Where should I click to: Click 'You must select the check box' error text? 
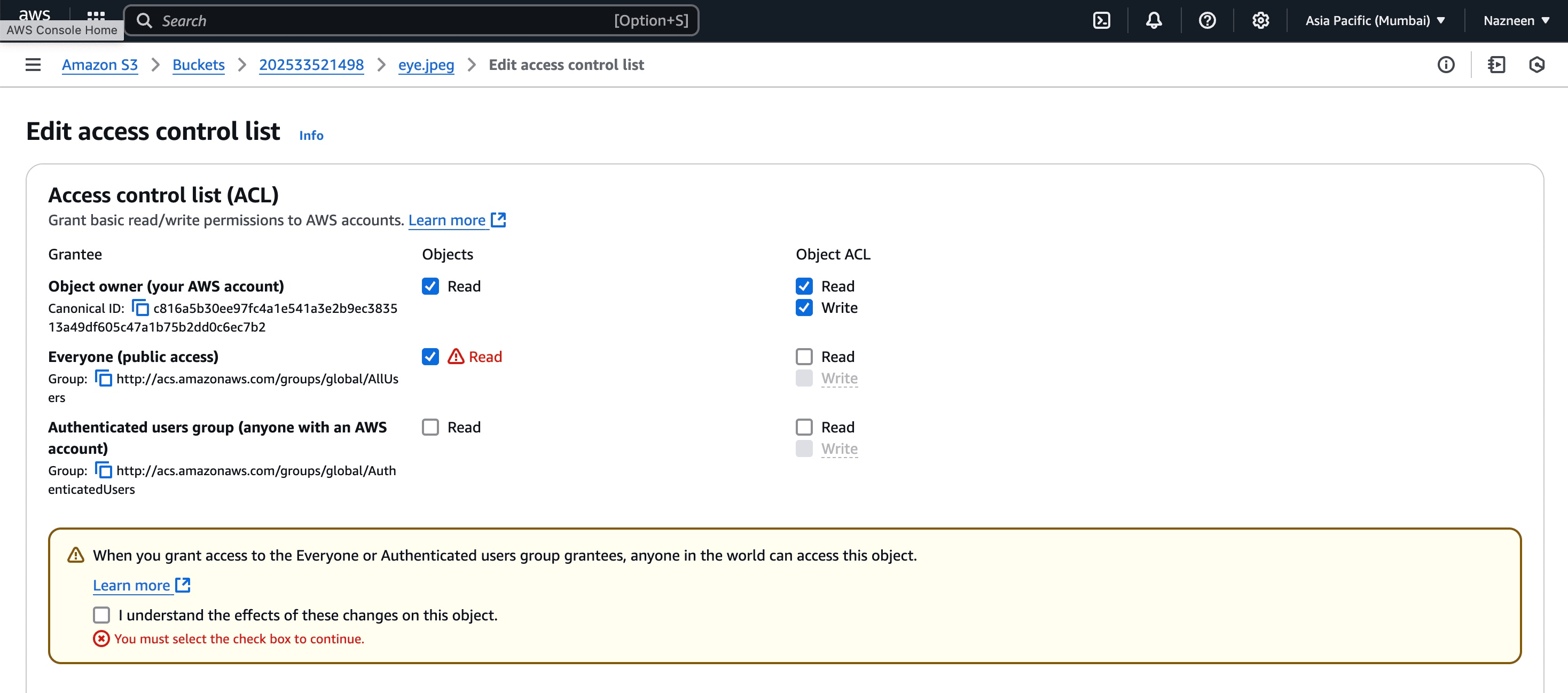[x=239, y=638]
